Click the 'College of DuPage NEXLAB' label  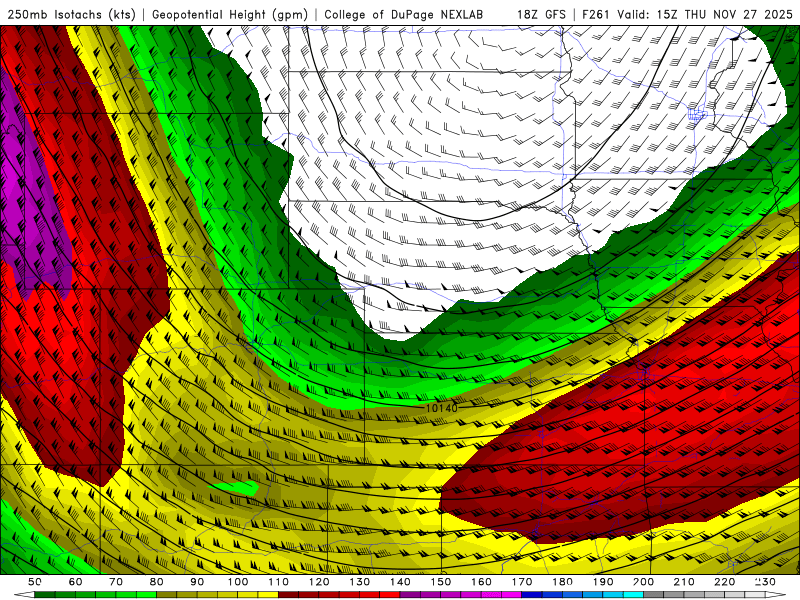404,15
